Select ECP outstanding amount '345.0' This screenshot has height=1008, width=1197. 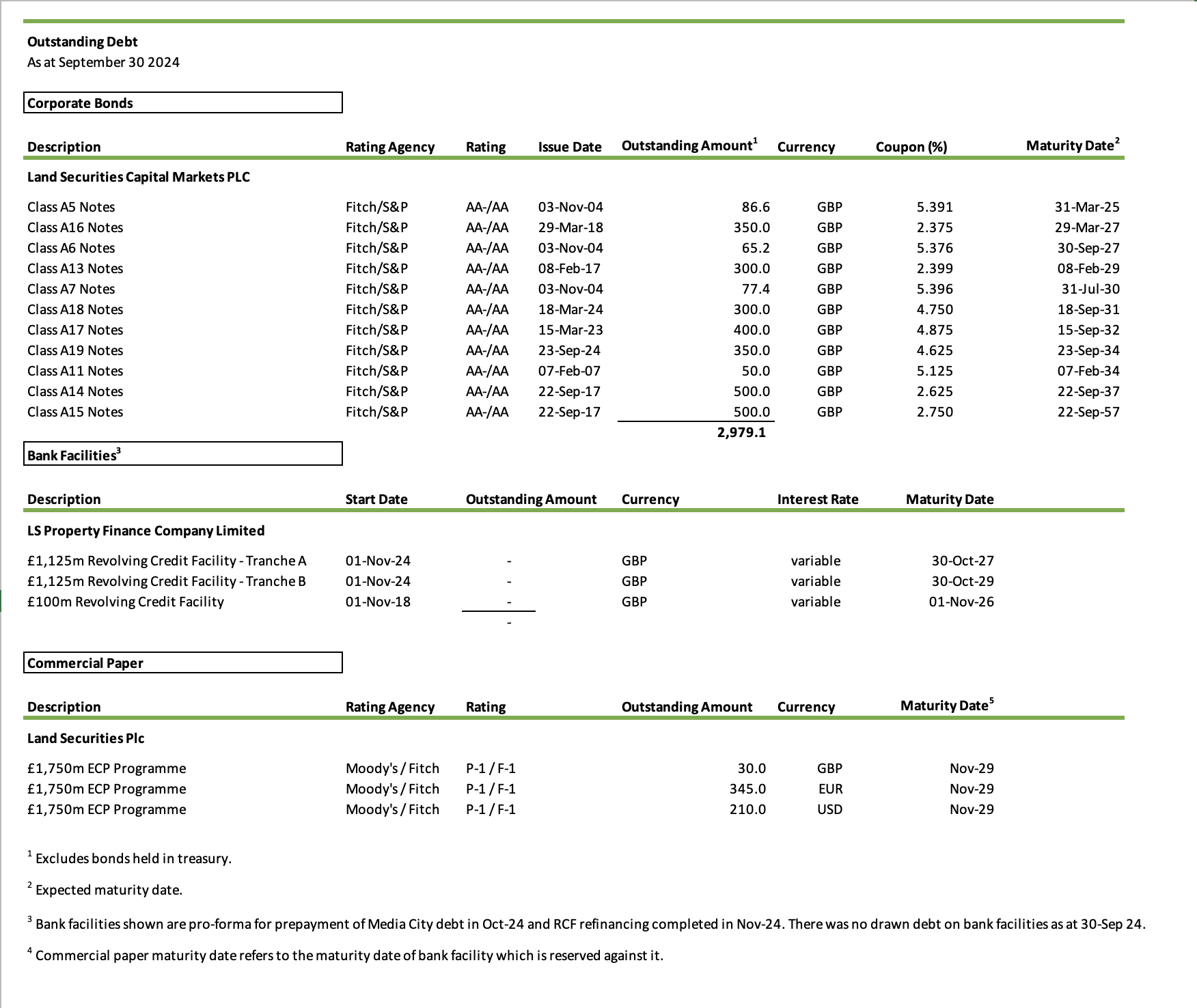[x=747, y=789]
